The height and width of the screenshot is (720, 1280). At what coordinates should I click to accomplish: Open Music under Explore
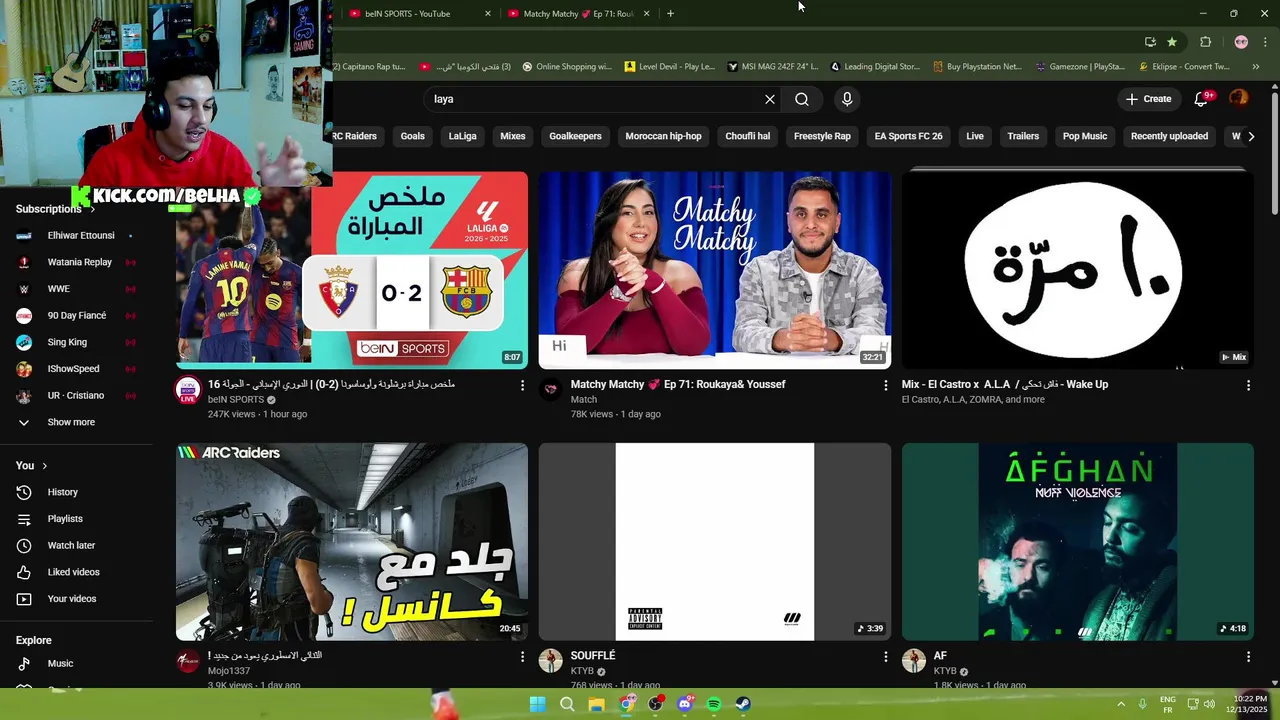tap(76, 664)
